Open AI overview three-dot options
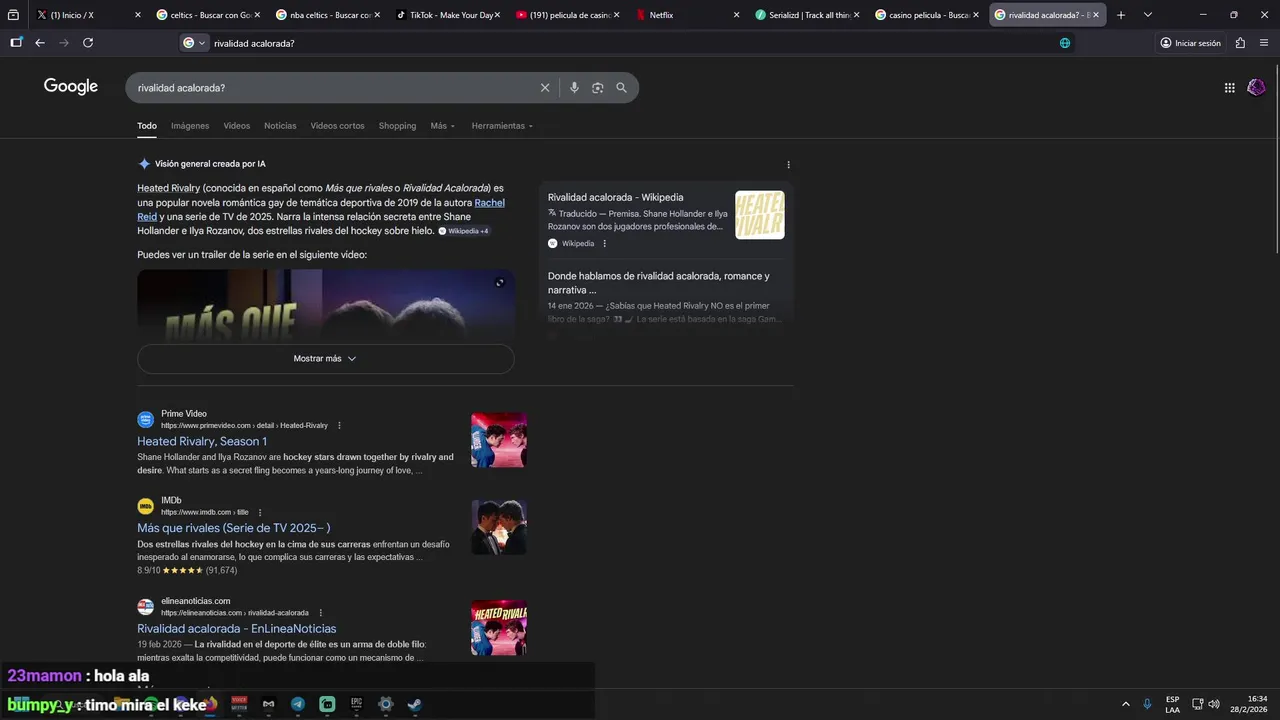Viewport: 1280px width, 720px height. click(x=788, y=165)
